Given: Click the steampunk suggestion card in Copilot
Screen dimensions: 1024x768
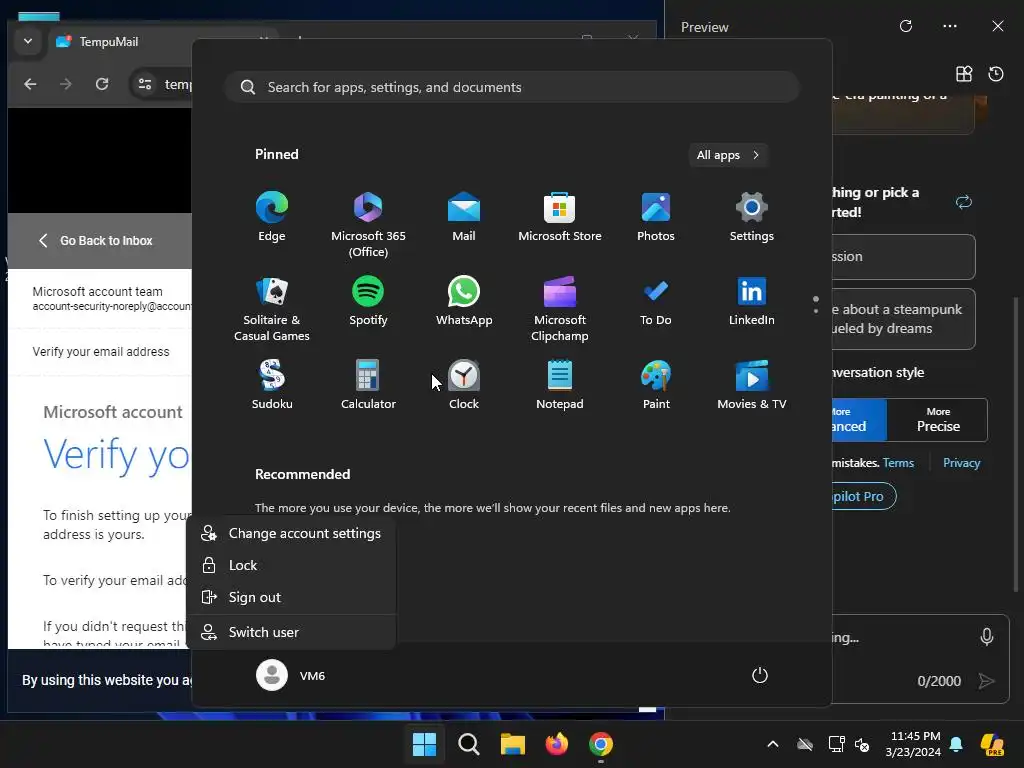Looking at the screenshot, I should click(903, 319).
